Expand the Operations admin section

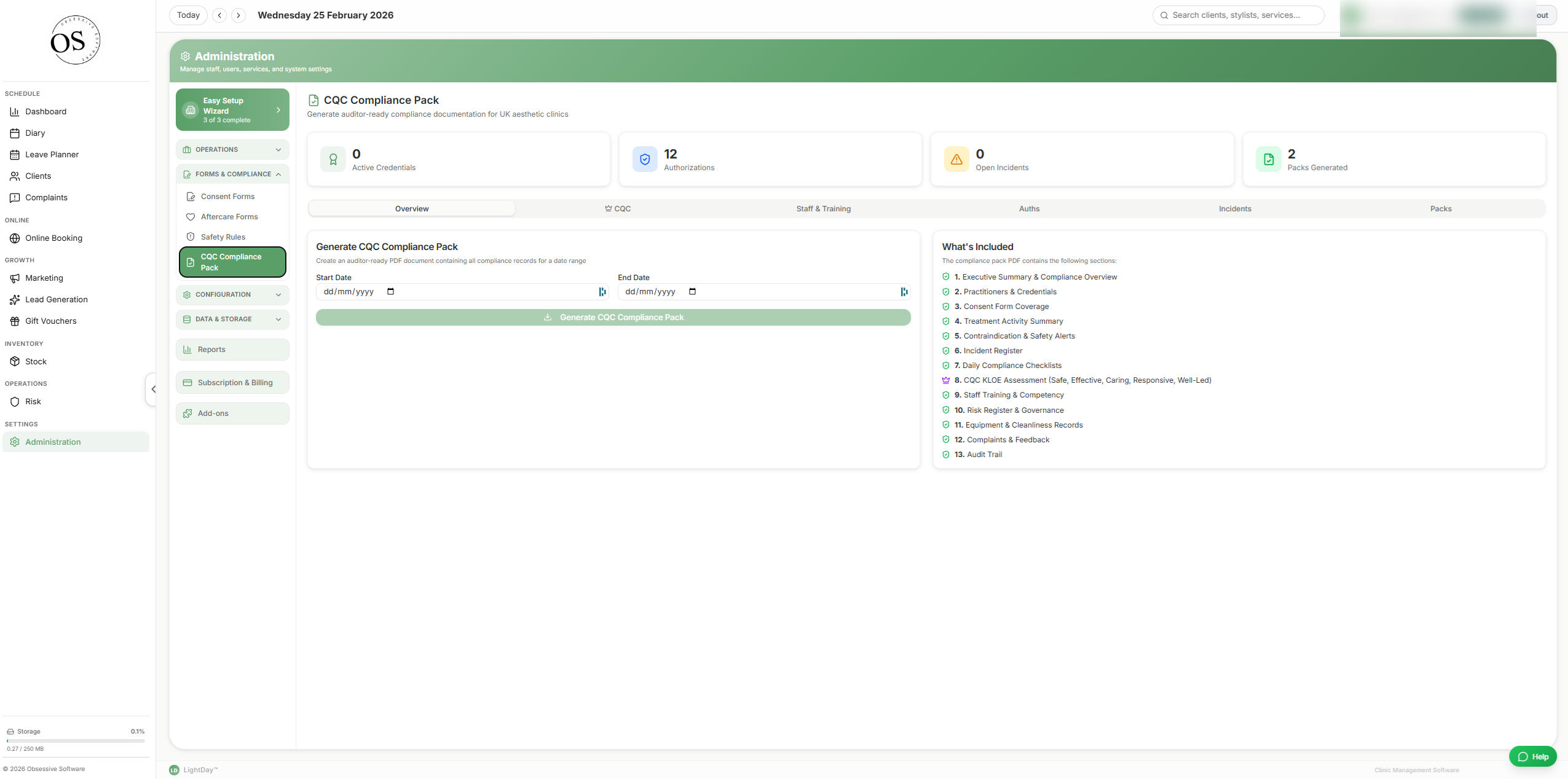point(232,150)
